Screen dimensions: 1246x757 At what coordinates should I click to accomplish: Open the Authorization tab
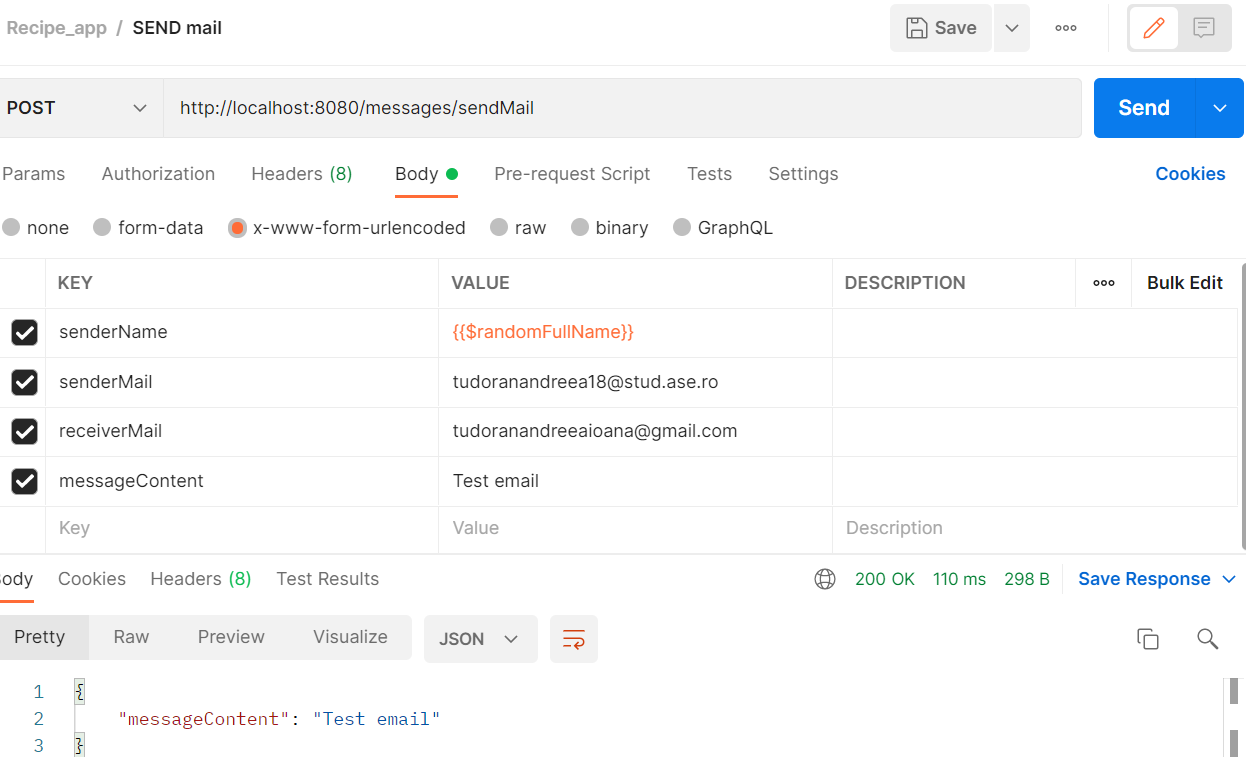(x=158, y=174)
